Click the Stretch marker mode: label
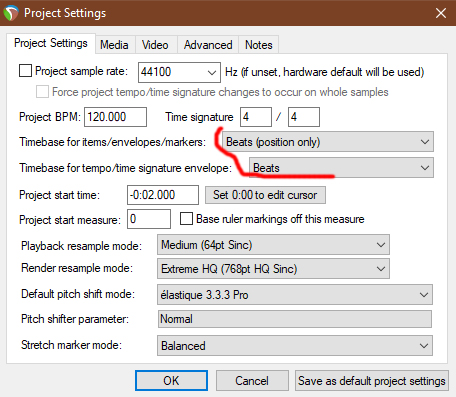 (x=71, y=345)
